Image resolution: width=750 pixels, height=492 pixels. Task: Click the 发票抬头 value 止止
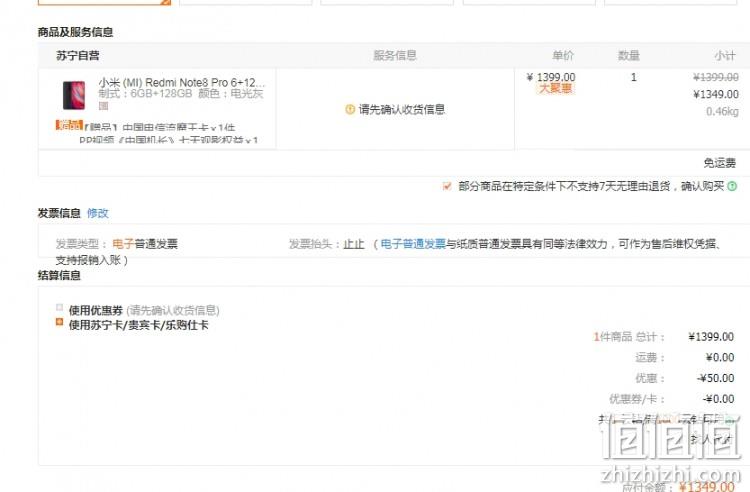click(x=354, y=244)
